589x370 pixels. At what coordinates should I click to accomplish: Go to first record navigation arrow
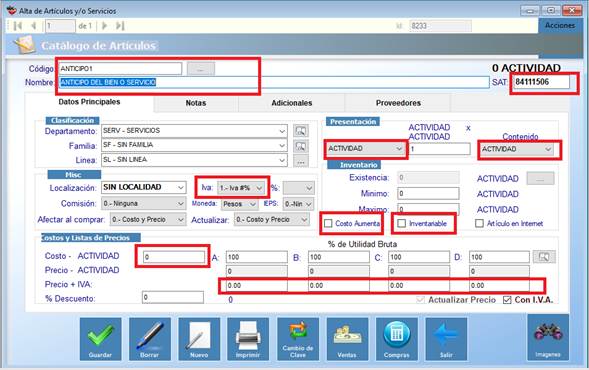tap(18, 26)
